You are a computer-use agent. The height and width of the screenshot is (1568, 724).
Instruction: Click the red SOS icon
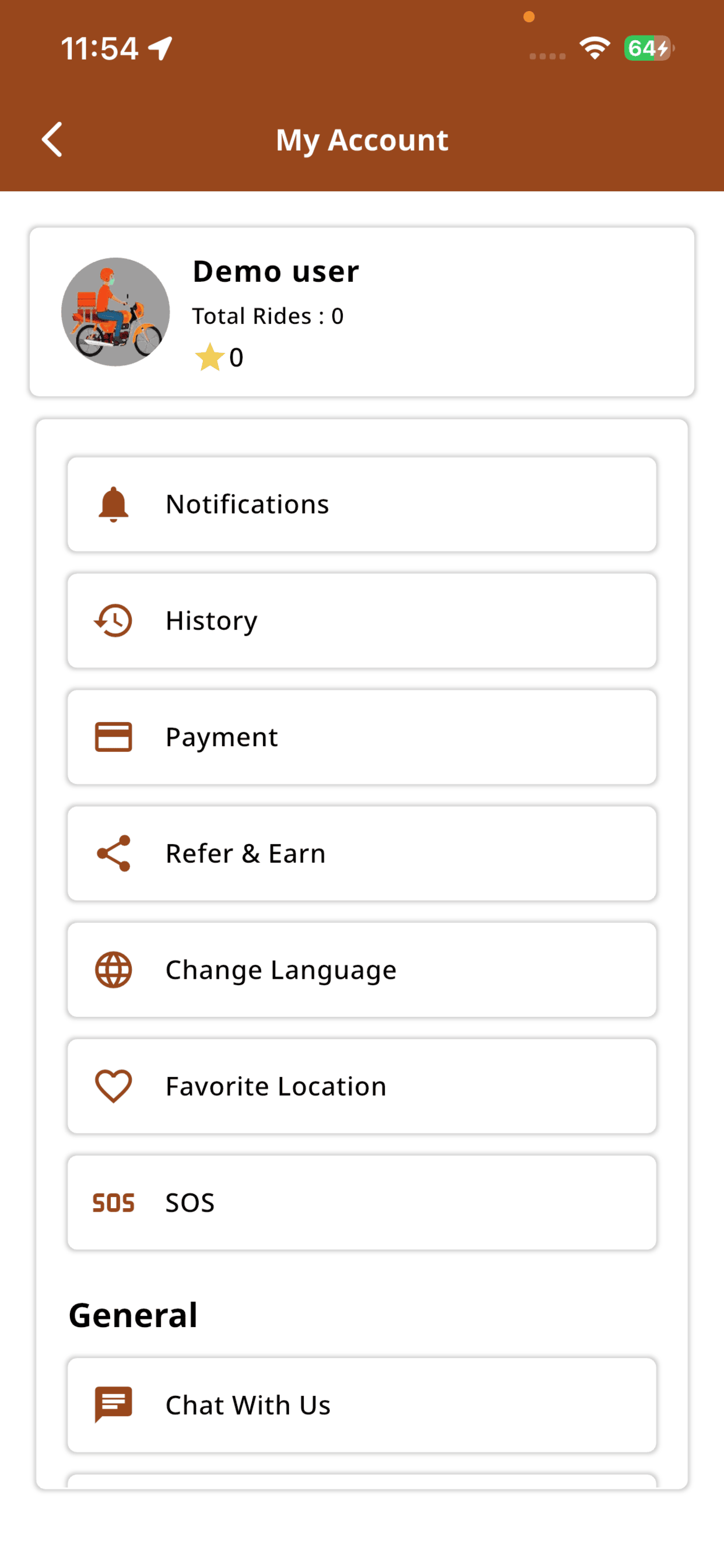113,1203
